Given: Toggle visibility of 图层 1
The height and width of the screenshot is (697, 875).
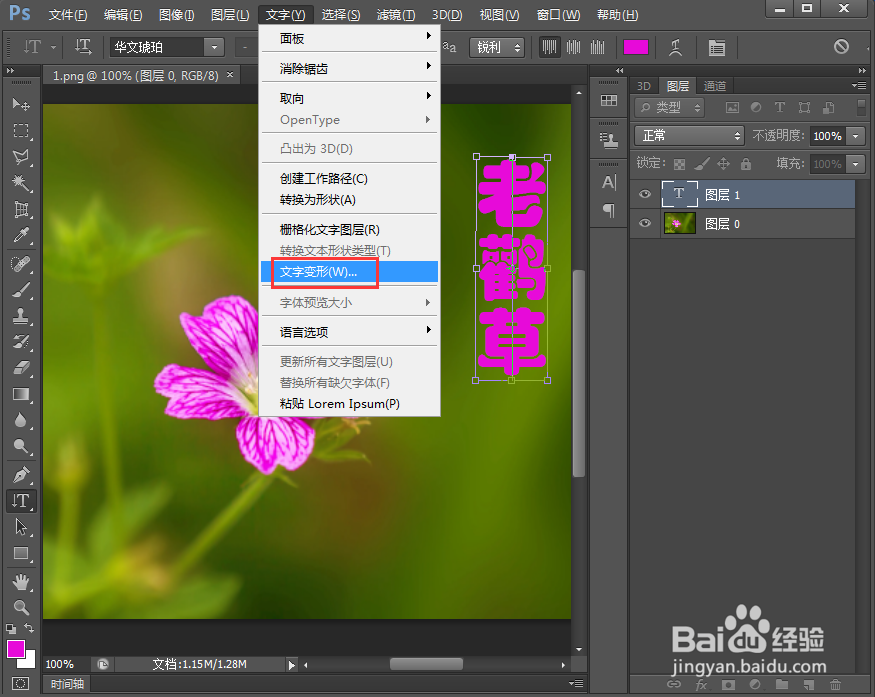Looking at the screenshot, I should 644,194.
